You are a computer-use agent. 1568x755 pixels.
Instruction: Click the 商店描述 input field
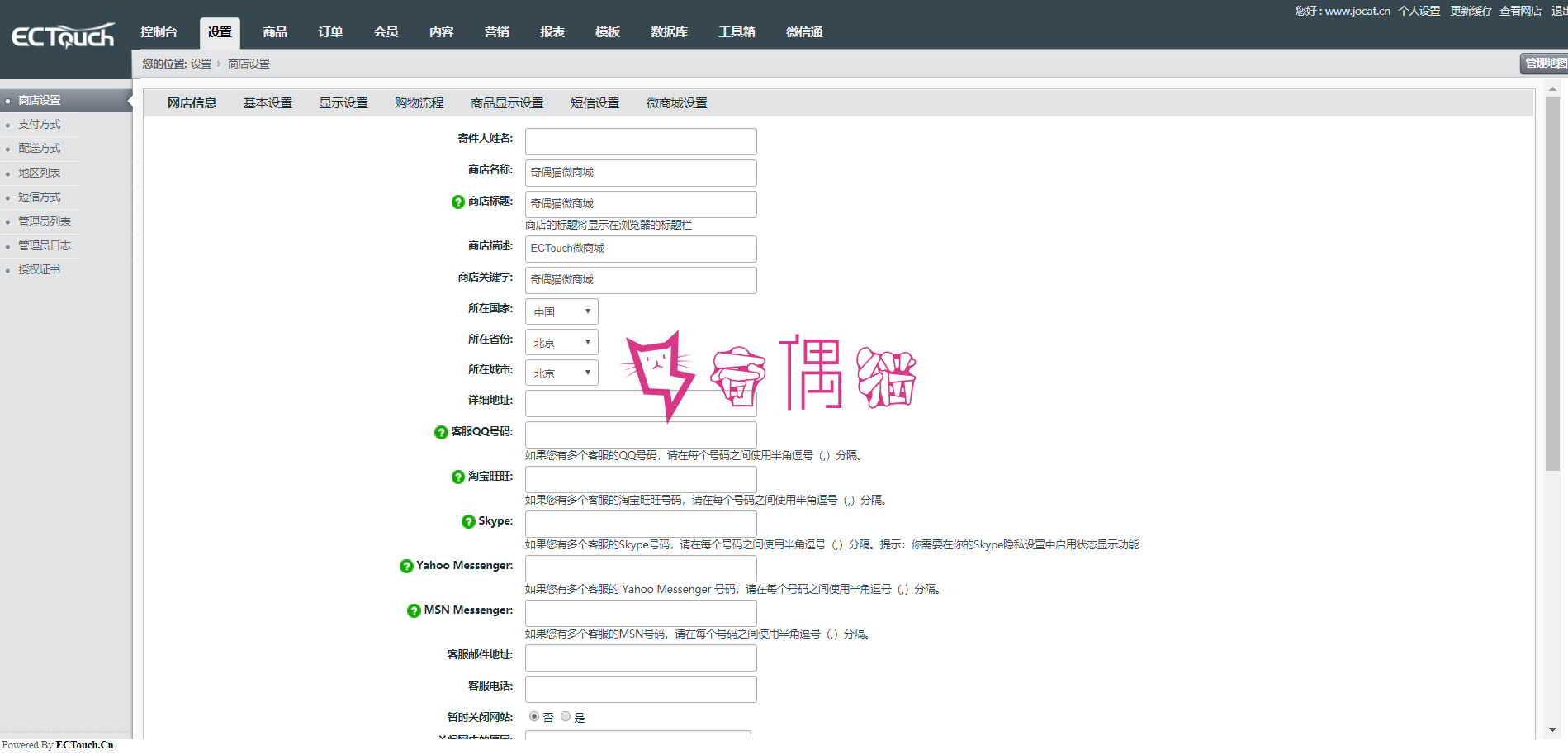[x=641, y=249]
